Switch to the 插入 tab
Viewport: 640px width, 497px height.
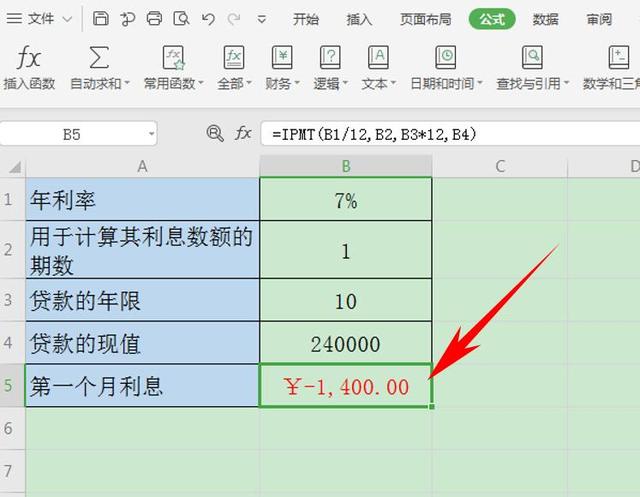(359, 19)
